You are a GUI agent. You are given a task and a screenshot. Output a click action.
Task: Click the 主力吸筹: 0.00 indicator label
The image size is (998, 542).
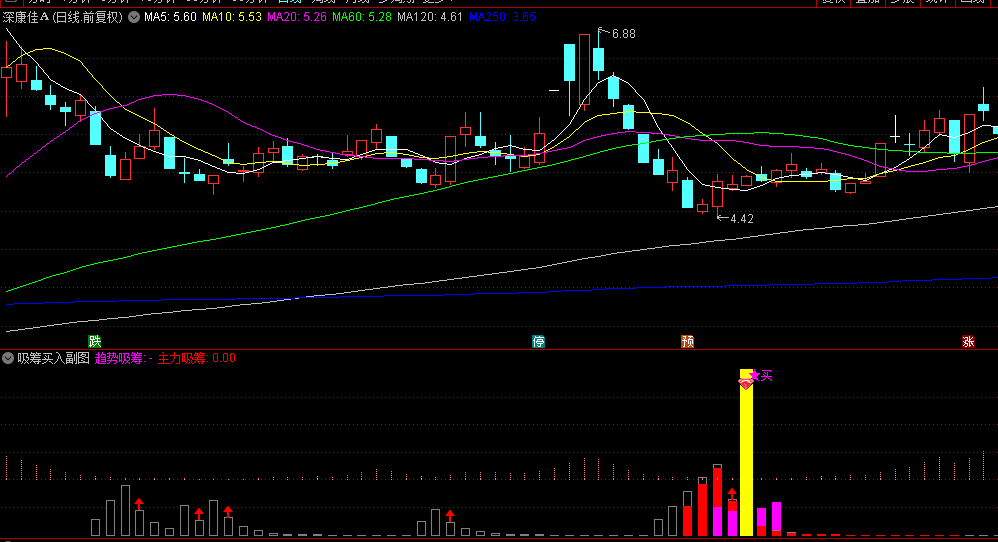click(x=197, y=358)
